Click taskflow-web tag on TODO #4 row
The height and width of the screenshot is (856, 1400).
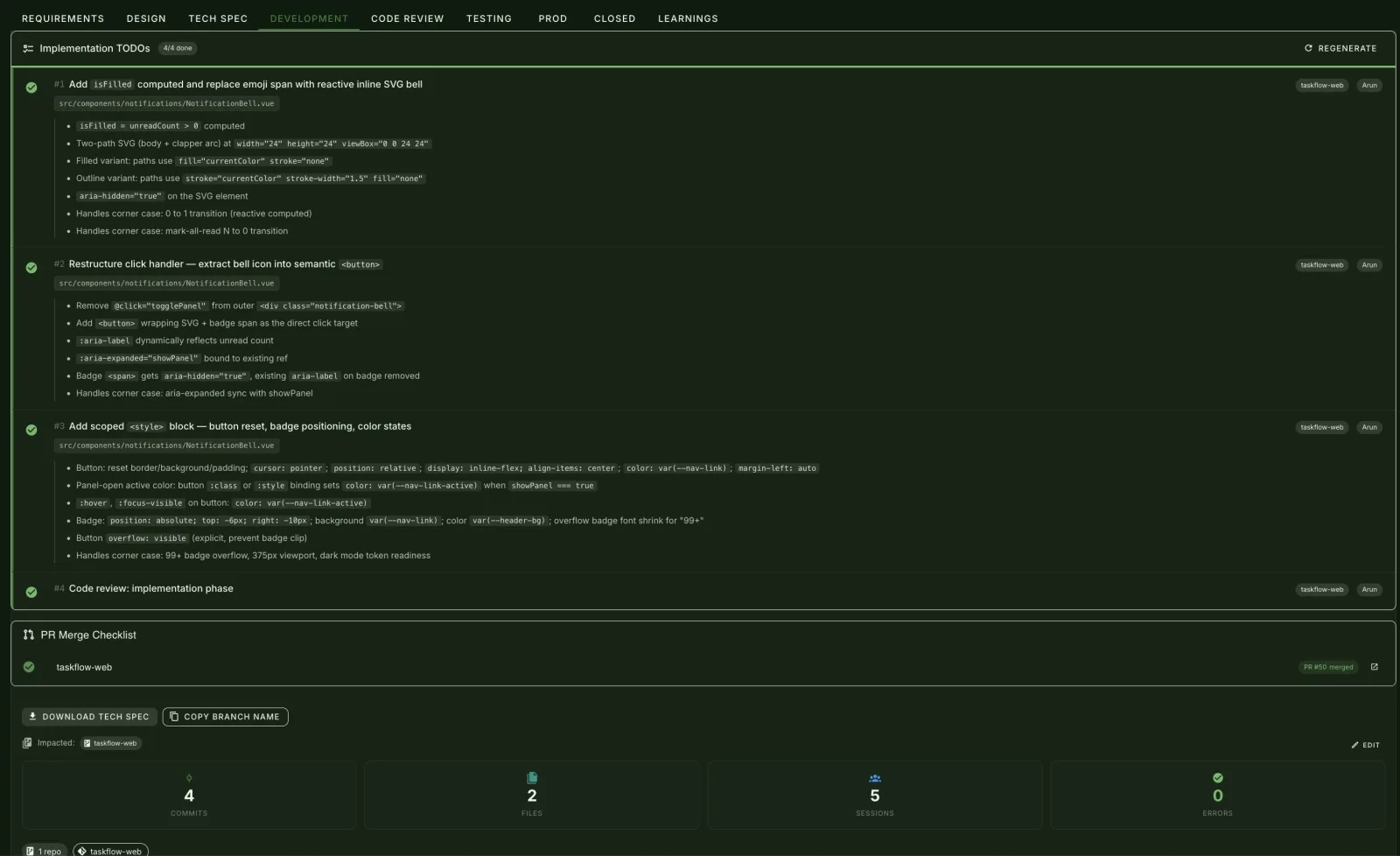[1321, 589]
